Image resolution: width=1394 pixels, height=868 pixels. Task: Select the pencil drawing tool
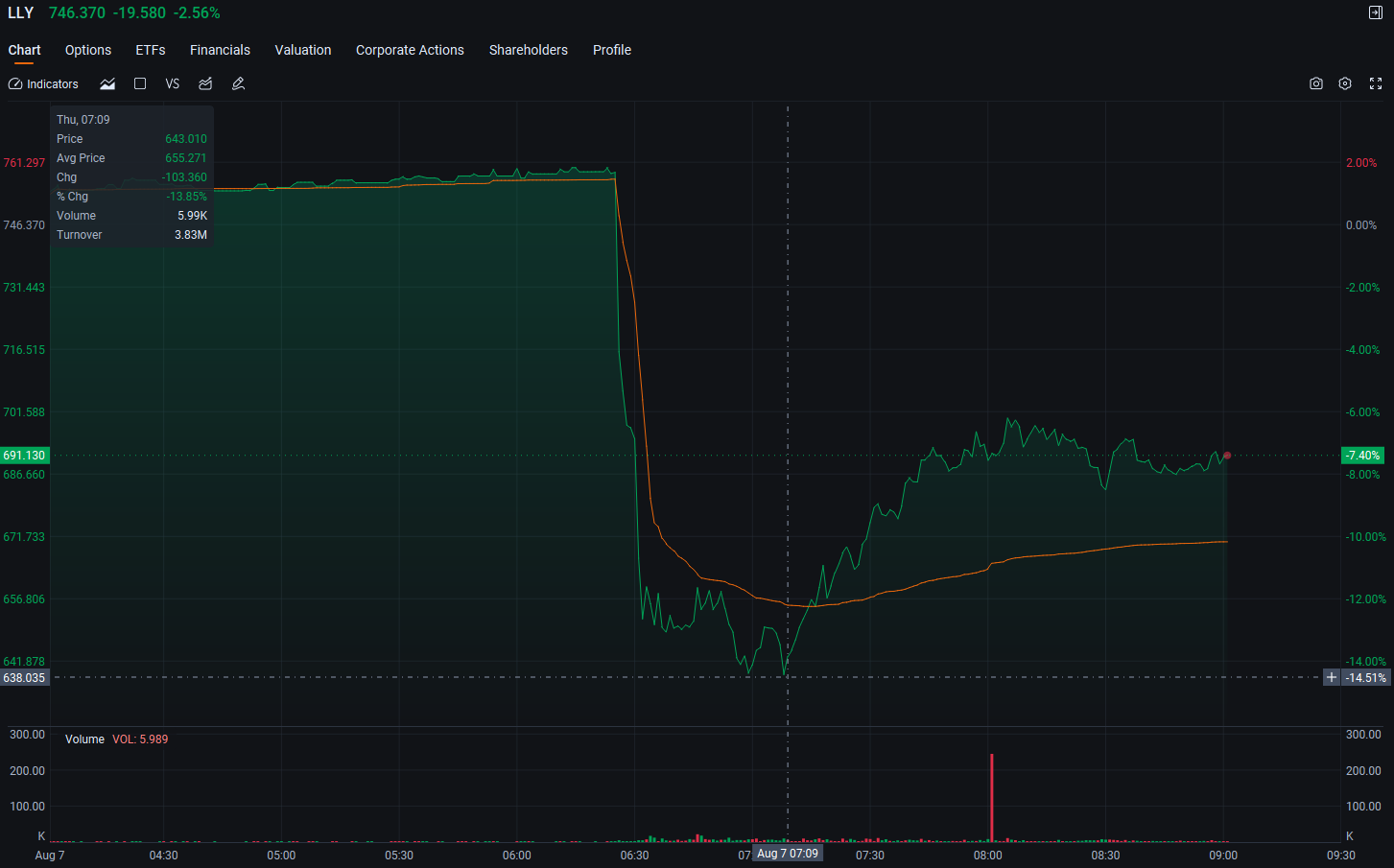[x=239, y=84]
